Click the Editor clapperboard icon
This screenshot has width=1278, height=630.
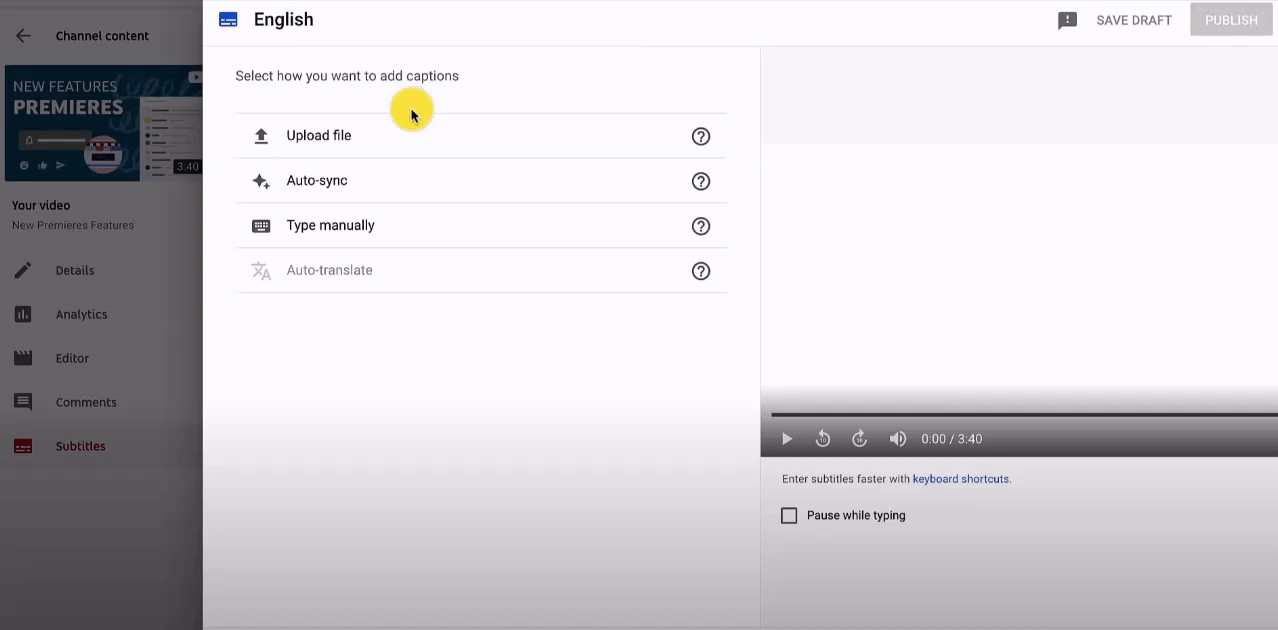[23, 358]
